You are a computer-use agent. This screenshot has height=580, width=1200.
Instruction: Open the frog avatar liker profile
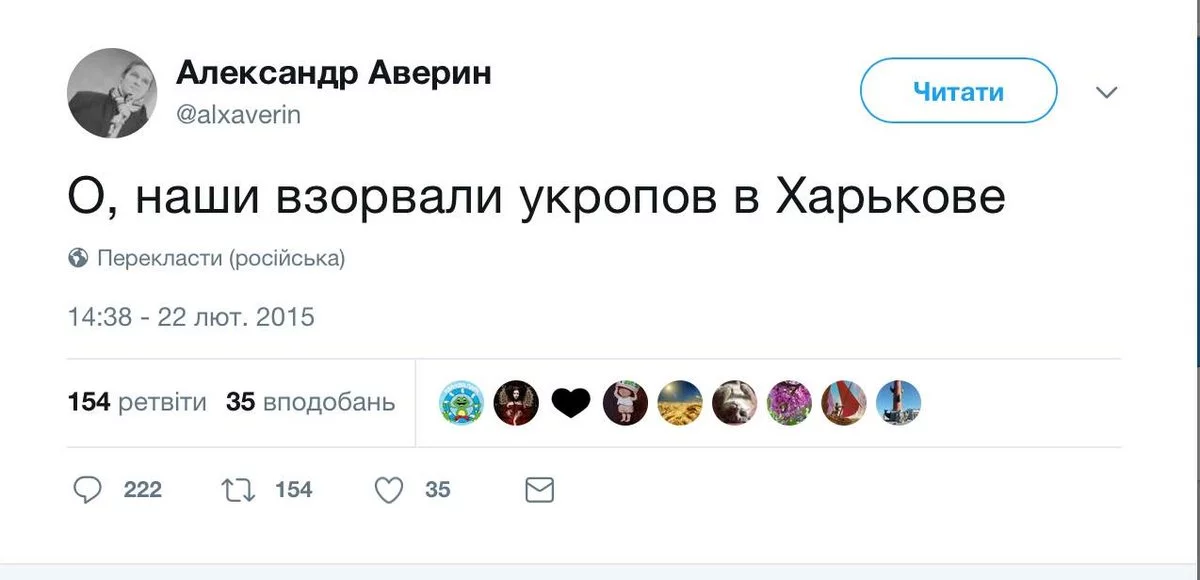point(462,403)
